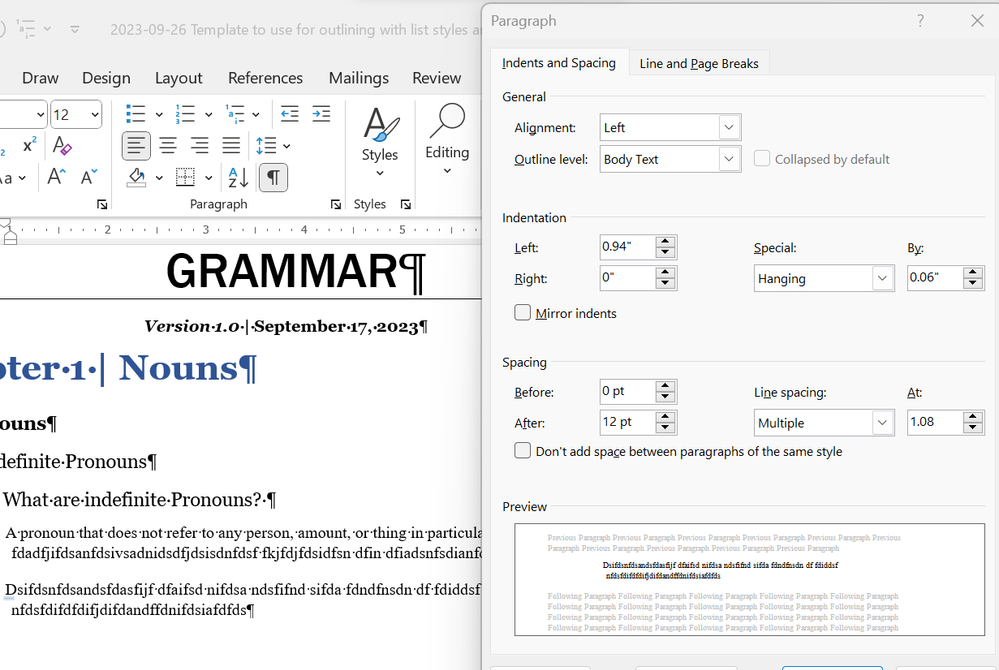Click the At field showing 1.08
This screenshot has height=670, width=999.
coord(935,422)
